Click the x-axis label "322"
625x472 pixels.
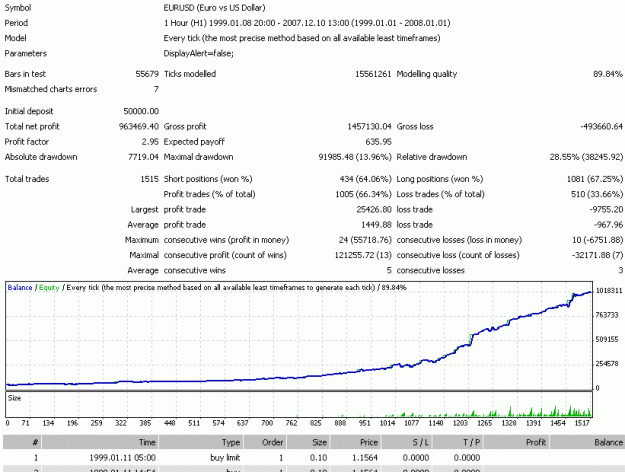tap(121, 423)
